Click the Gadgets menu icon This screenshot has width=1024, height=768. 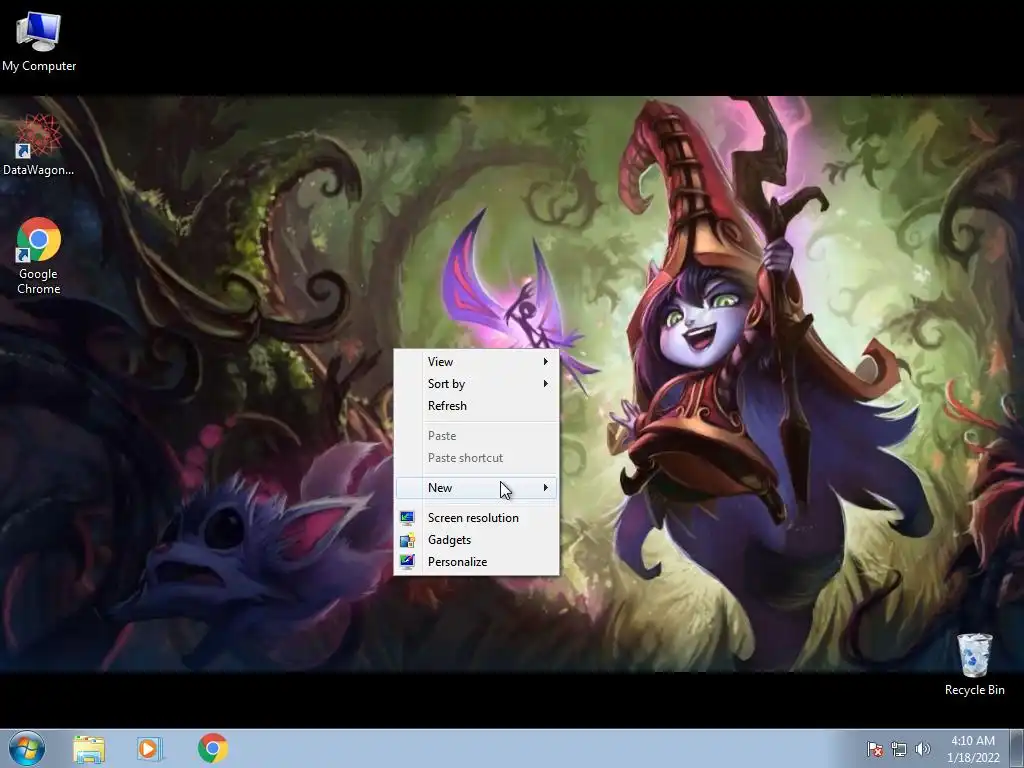pos(407,540)
